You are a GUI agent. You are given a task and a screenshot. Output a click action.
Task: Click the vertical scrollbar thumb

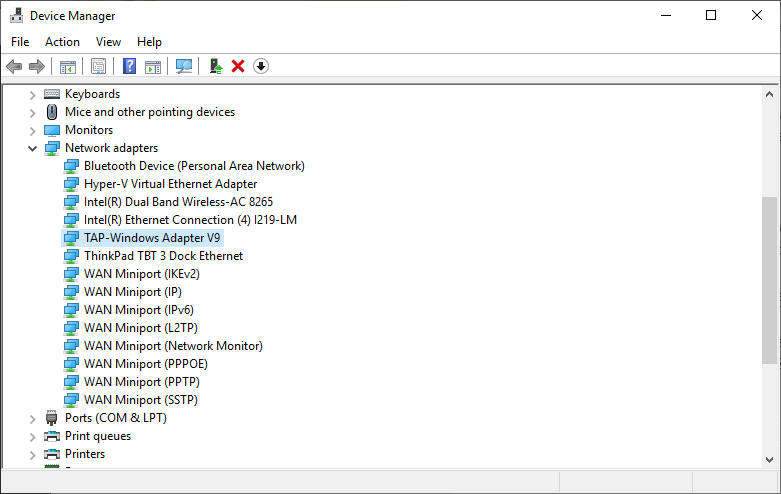coord(769,280)
